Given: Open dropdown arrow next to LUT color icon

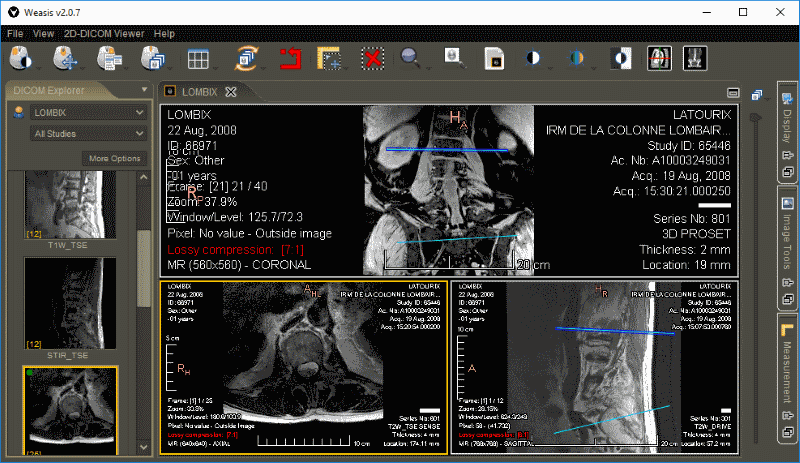Looking at the screenshot, I should pyautogui.click(x=593, y=68).
